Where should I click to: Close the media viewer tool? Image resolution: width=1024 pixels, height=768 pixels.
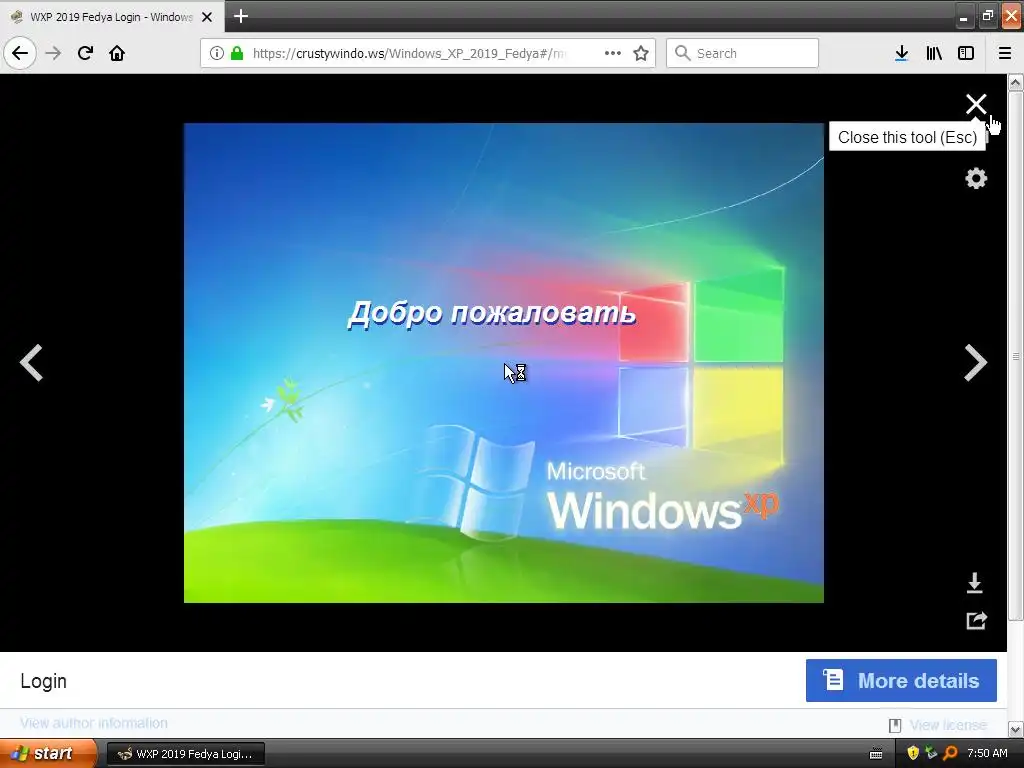click(976, 104)
